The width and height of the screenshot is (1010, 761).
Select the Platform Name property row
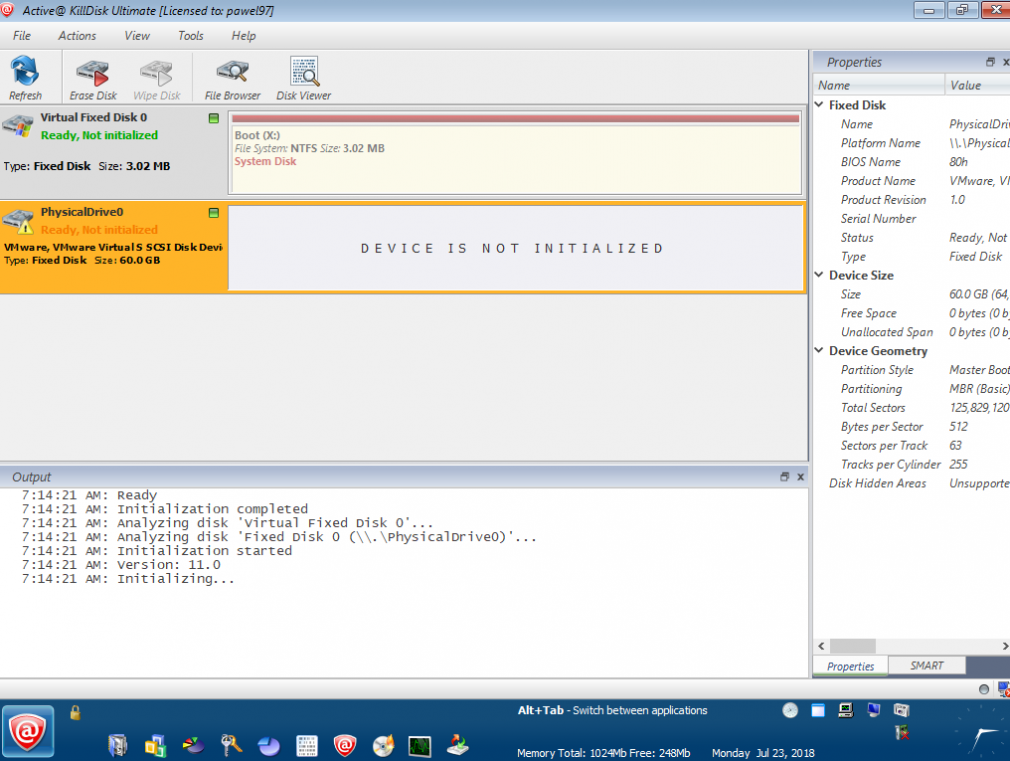point(911,143)
